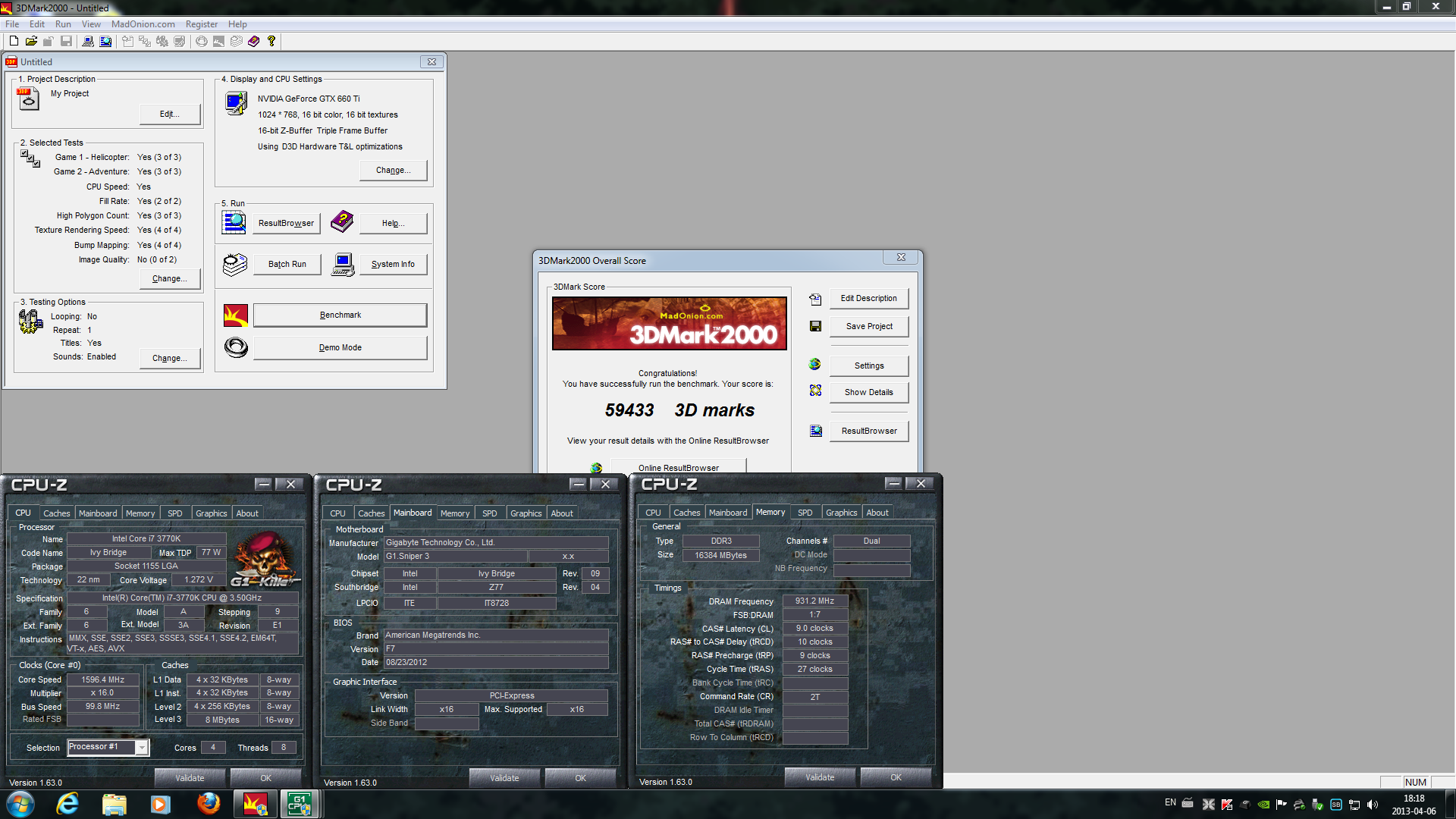The width and height of the screenshot is (1456, 819).
Task: Open the Help menu
Action: (x=238, y=24)
